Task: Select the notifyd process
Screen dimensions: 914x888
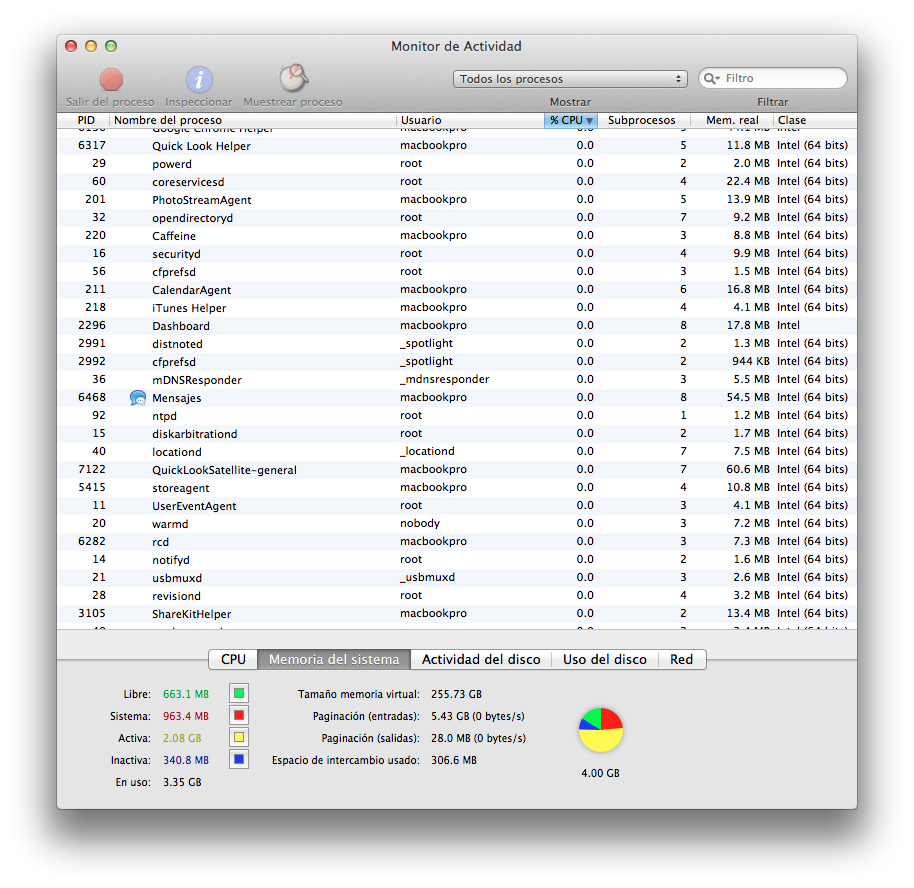Action: (x=457, y=560)
